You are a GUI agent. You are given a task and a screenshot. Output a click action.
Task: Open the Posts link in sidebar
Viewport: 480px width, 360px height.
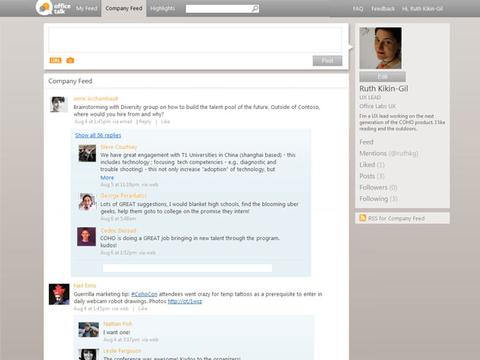tap(372, 176)
